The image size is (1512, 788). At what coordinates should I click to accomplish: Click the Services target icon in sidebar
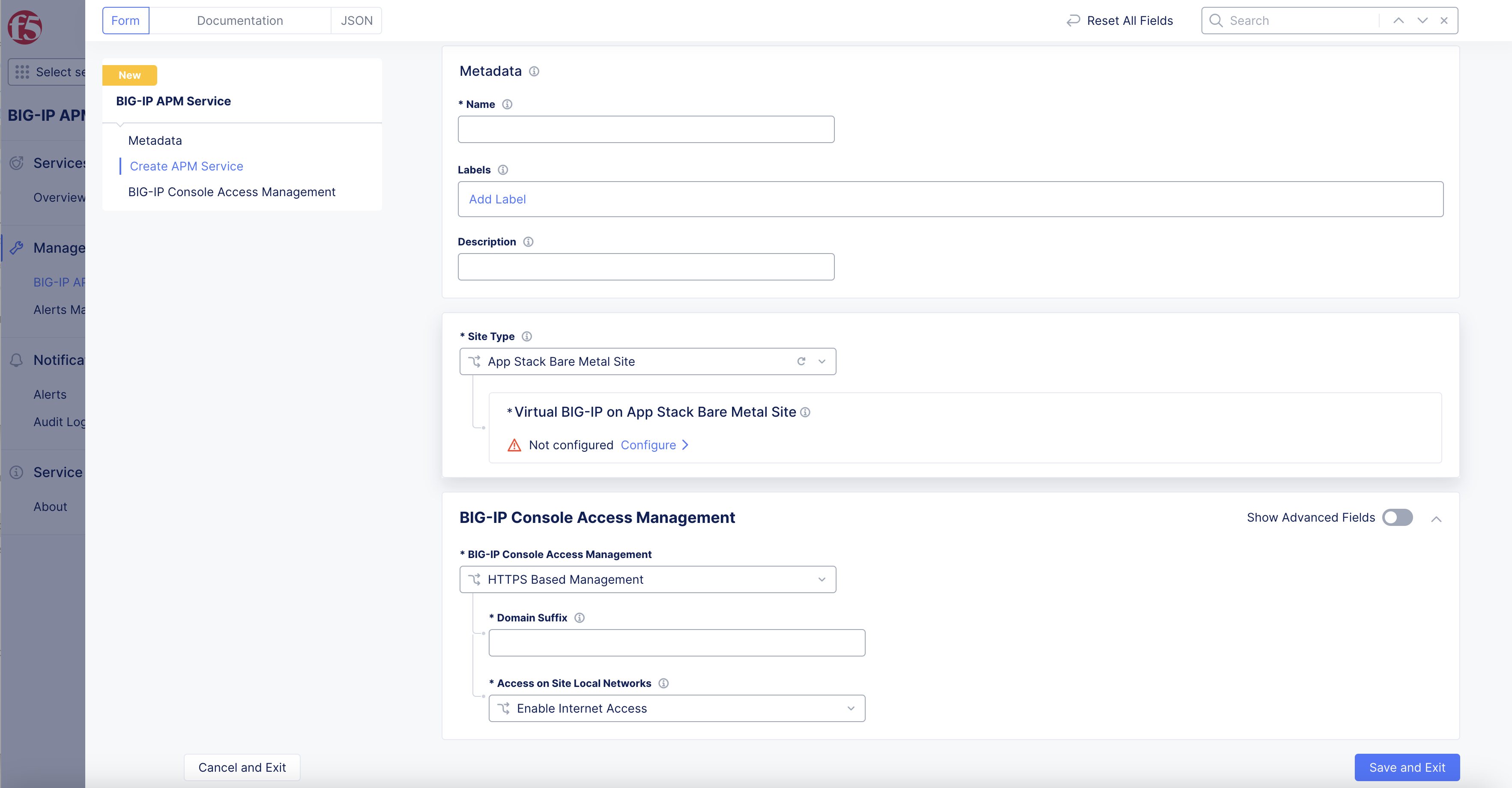16,163
